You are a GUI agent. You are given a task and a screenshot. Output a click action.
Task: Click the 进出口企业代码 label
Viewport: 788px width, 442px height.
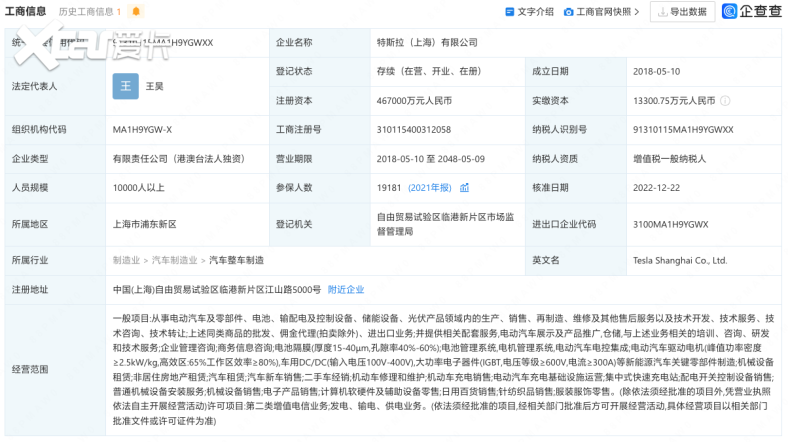564,224
